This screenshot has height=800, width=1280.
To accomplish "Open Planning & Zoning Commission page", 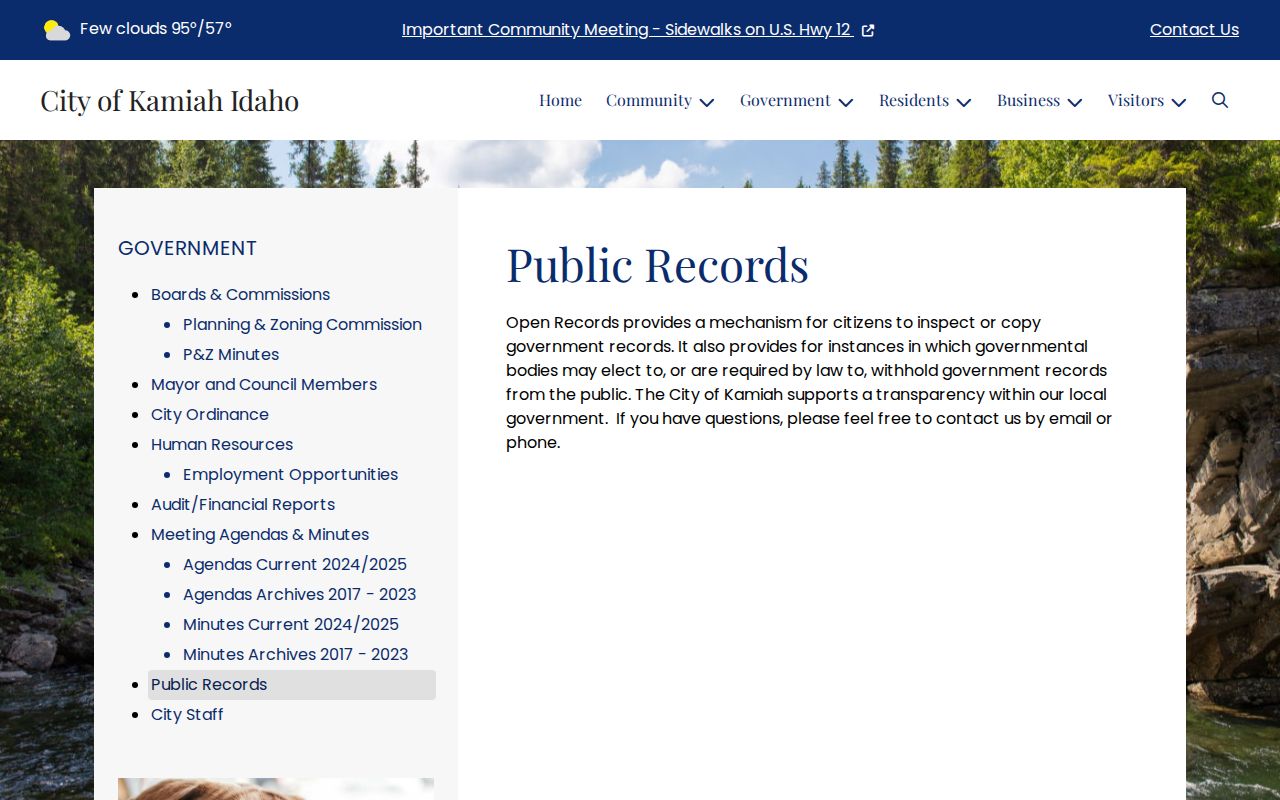I will click(x=302, y=324).
